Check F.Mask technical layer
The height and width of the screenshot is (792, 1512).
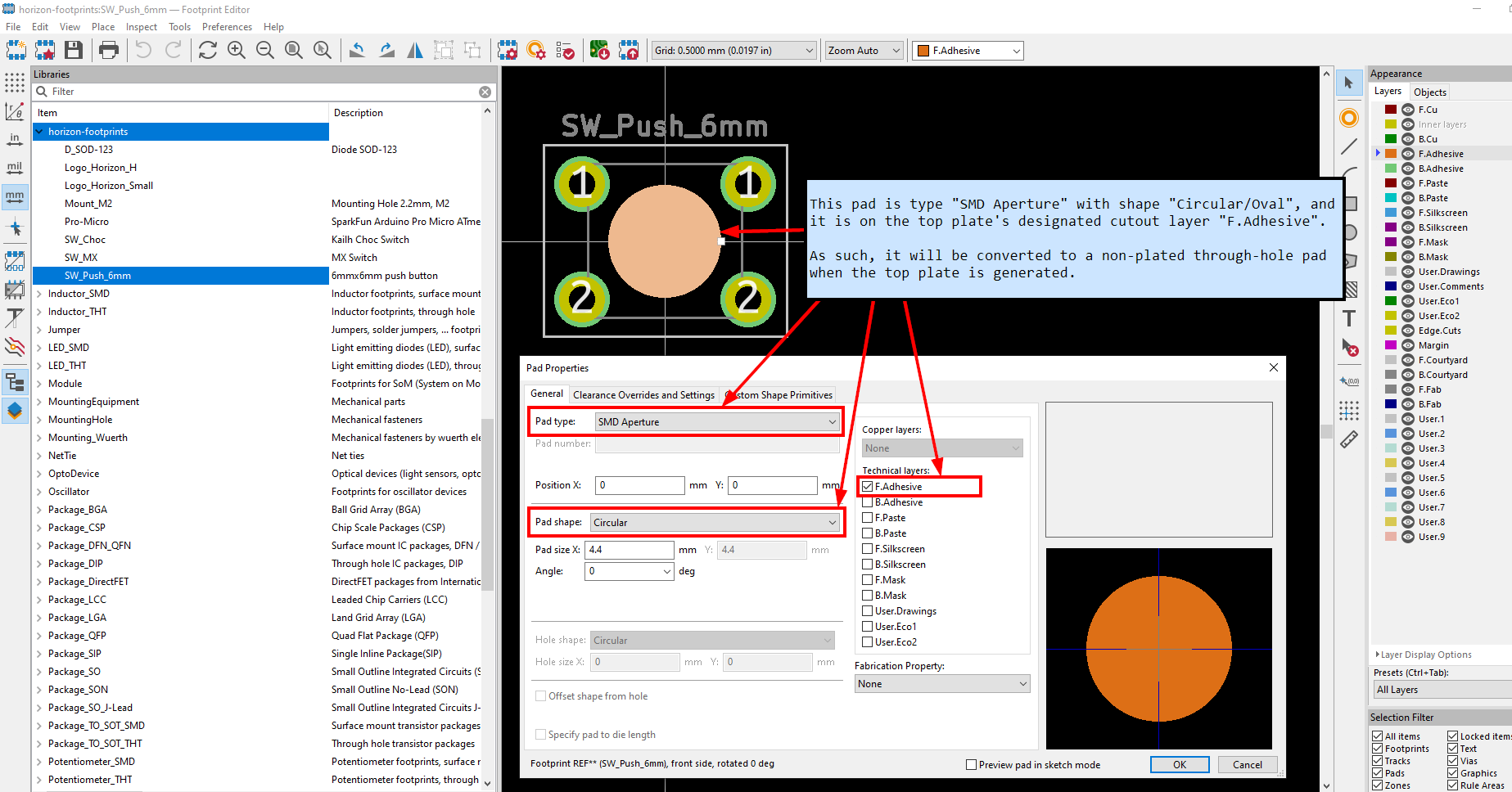click(x=868, y=580)
